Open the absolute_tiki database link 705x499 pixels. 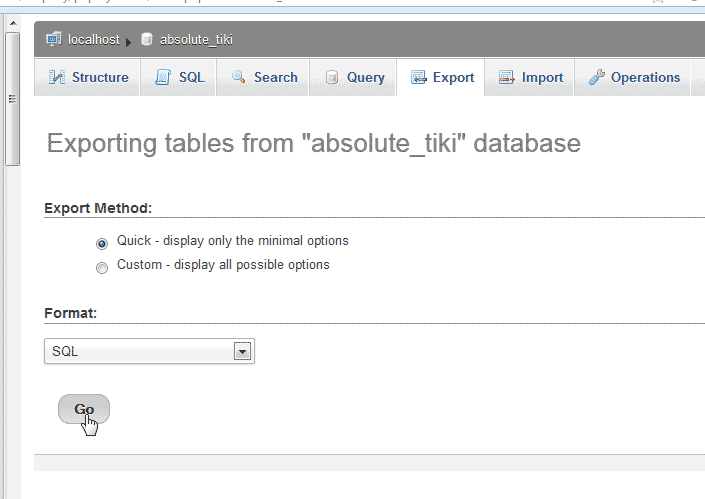(x=196, y=40)
